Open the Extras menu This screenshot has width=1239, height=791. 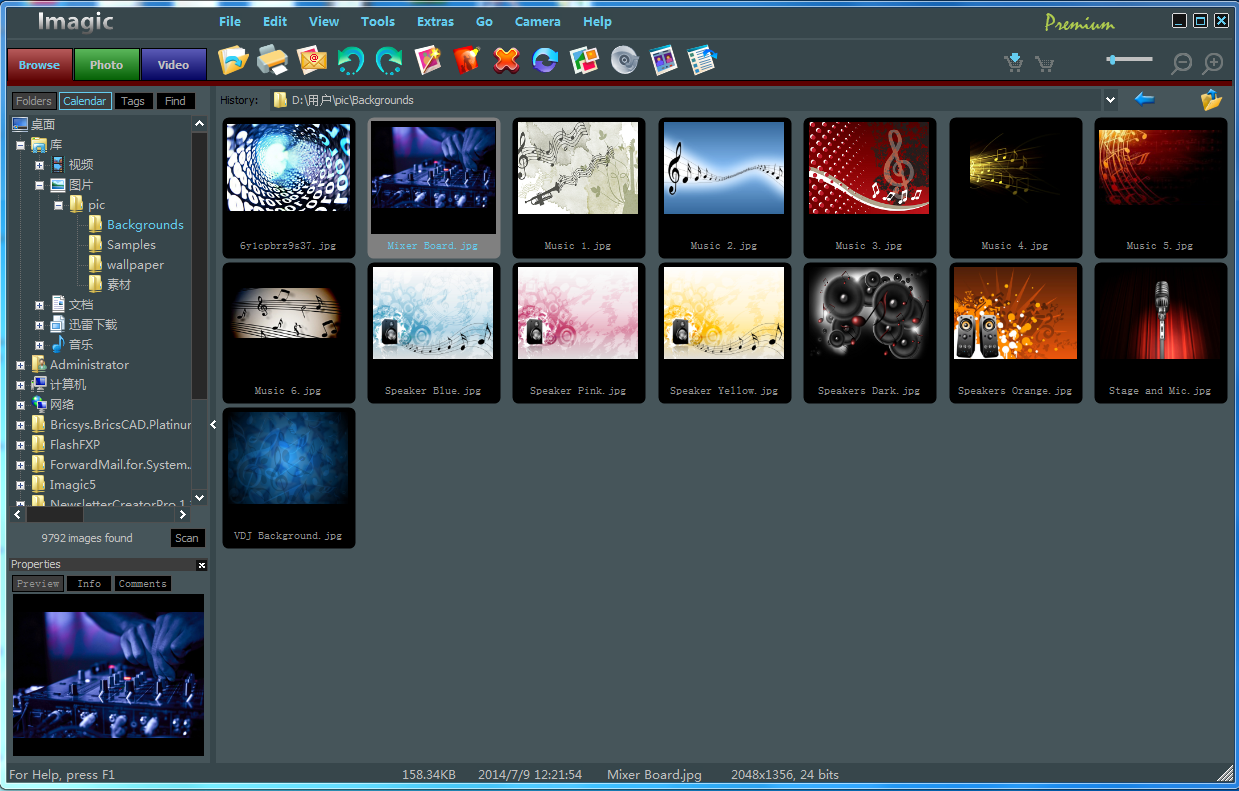[435, 21]
